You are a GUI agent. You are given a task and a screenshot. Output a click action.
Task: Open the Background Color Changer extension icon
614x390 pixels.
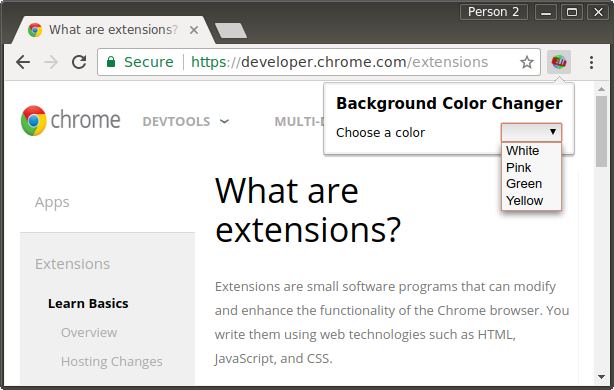(559, 62)
